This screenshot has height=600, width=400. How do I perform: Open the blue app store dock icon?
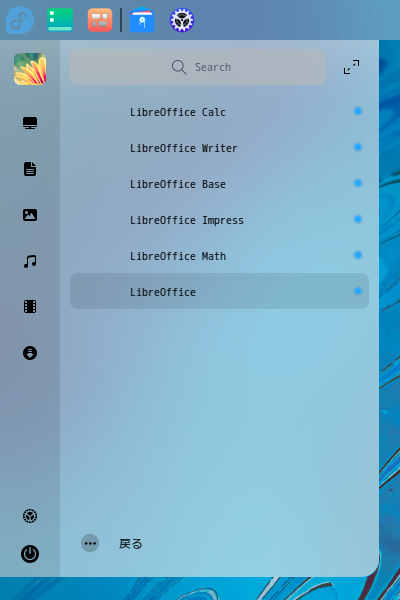point(142,20)
